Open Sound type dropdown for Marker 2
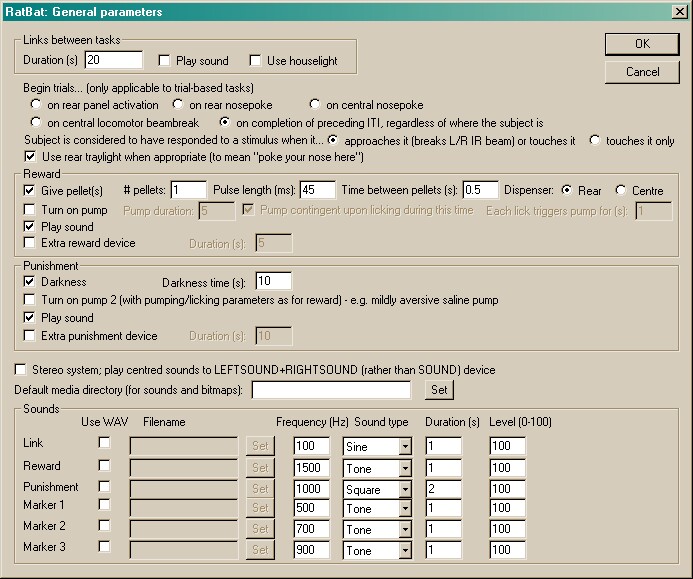 pyautogui.click(x=405, y=529)
